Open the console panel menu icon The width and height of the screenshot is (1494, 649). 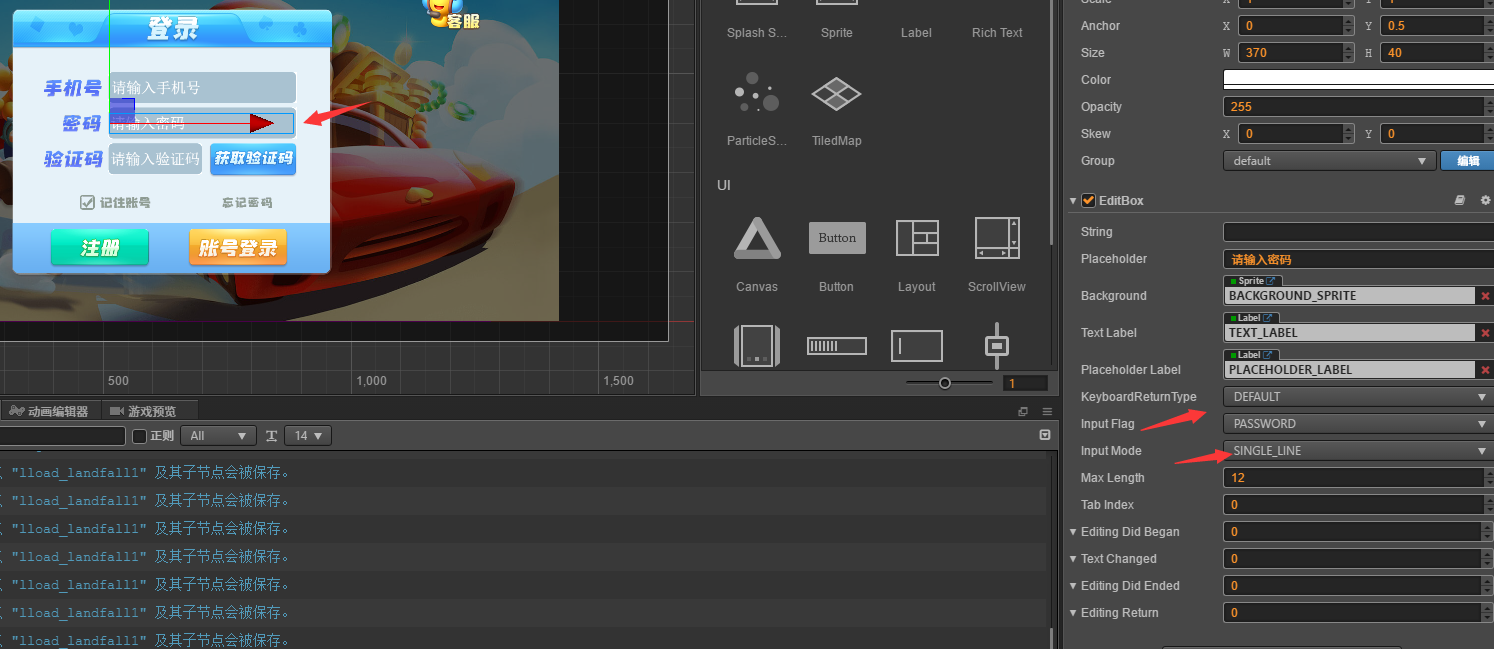tap(1047, 411)
